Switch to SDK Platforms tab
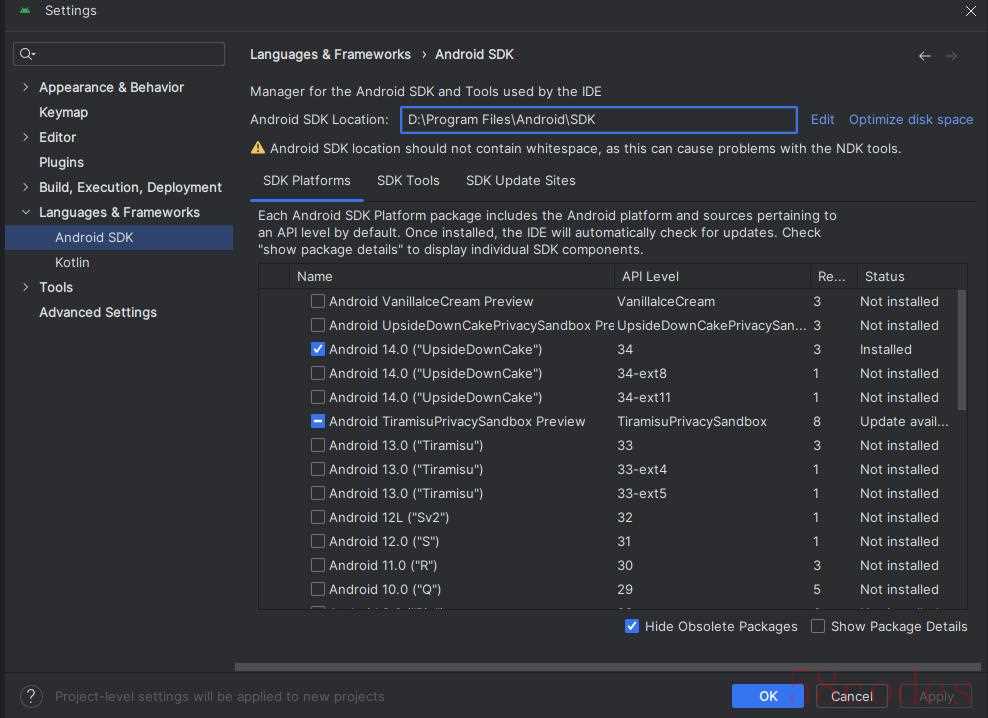988x718 pixels. [306, 181]
